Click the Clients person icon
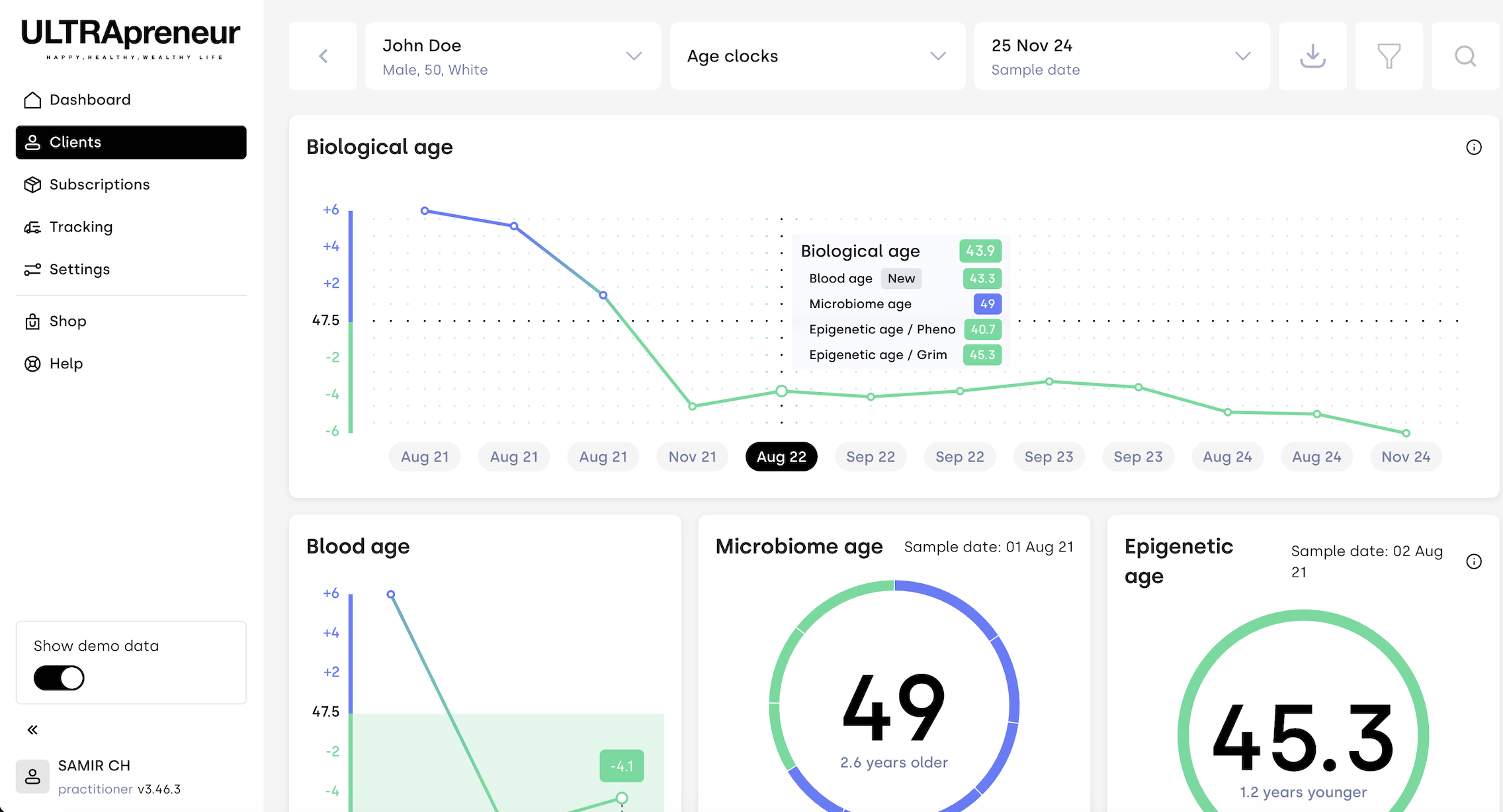 pos(32,142)
